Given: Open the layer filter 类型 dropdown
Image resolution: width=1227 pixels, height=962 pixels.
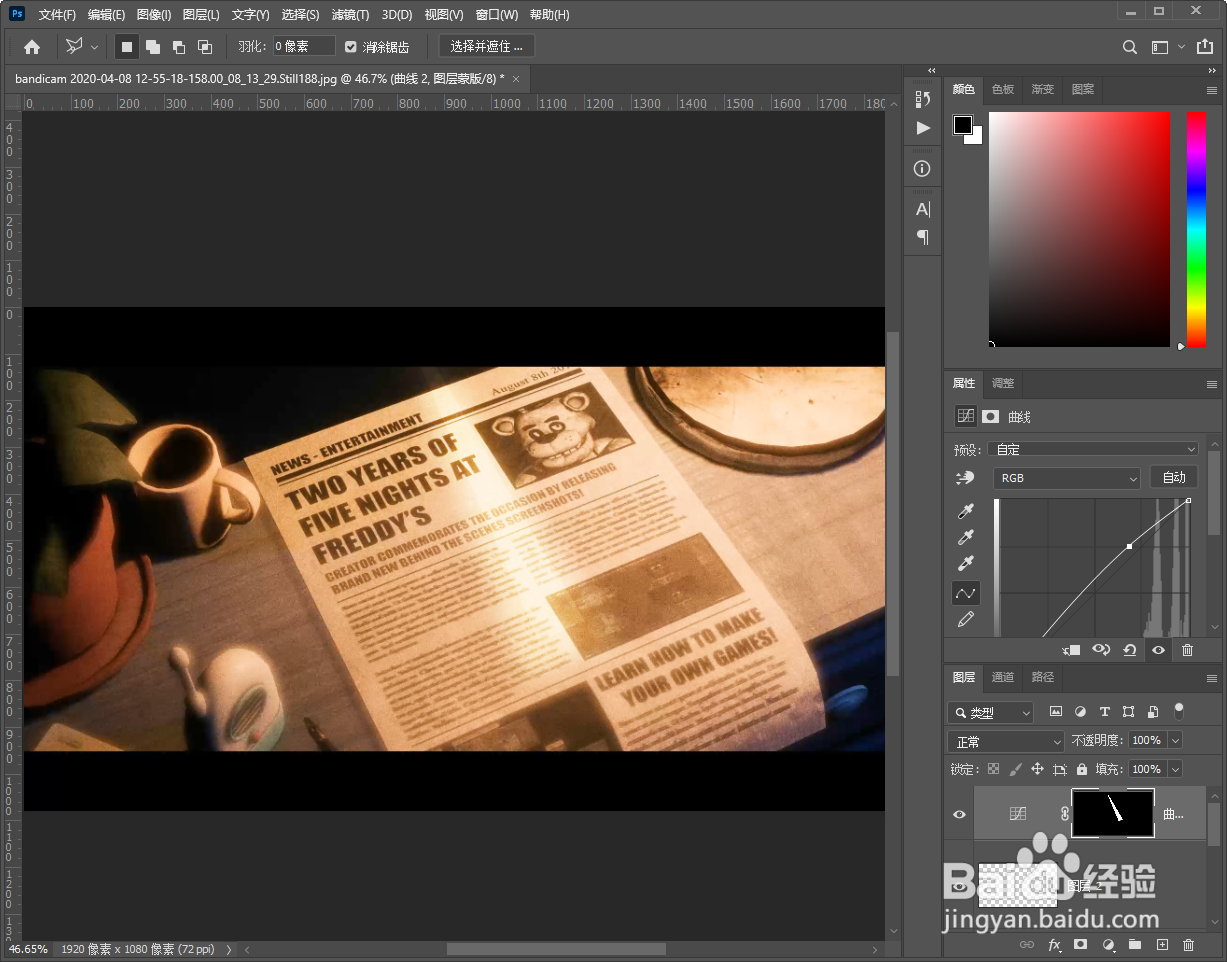Looking at the screenshot, I should pos(991,712).
